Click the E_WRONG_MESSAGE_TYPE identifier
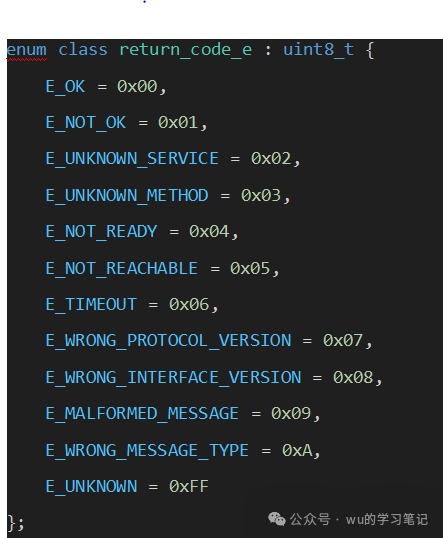The image size is (443, 538). 147,451
